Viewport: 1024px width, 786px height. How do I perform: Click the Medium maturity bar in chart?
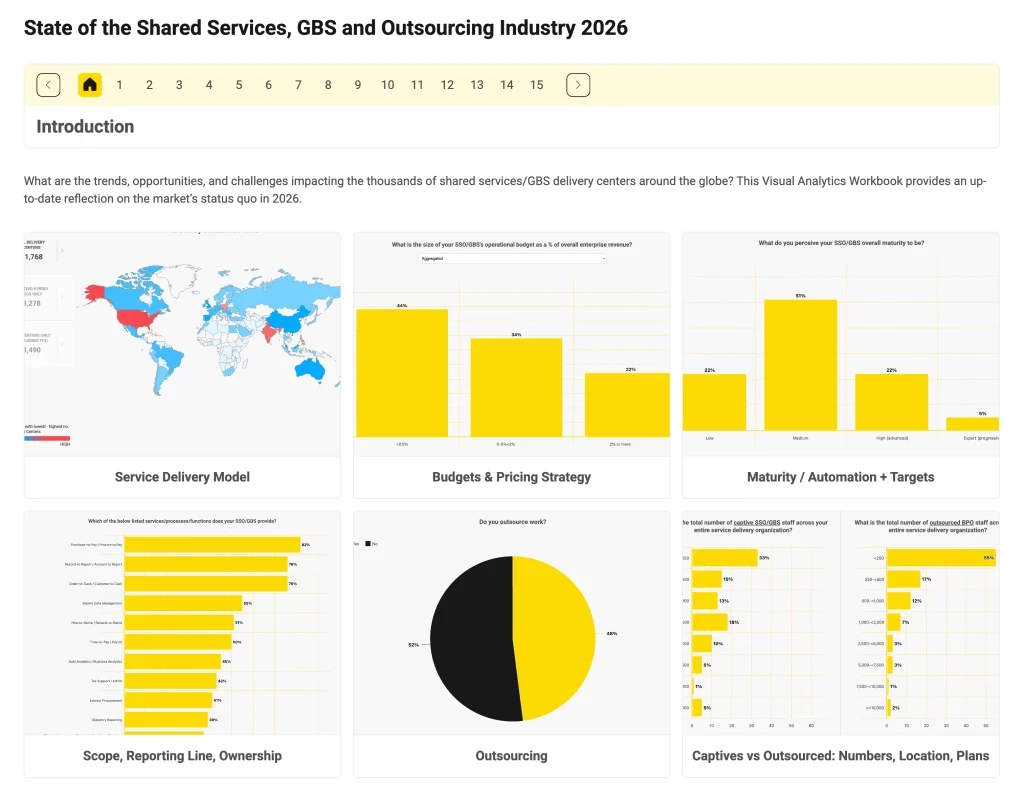pyautogui.click(x=800, y=365)
